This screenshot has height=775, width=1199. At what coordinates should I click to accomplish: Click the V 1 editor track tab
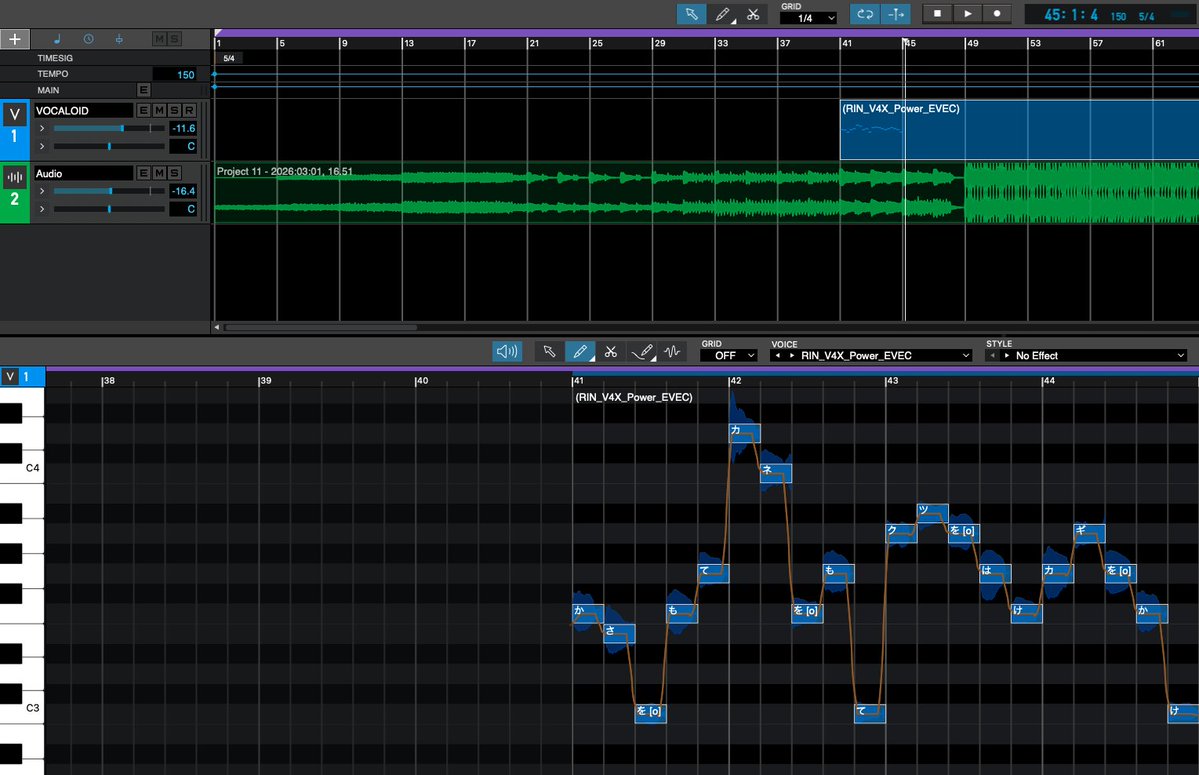pyautogui.click(x=23, y=376)
